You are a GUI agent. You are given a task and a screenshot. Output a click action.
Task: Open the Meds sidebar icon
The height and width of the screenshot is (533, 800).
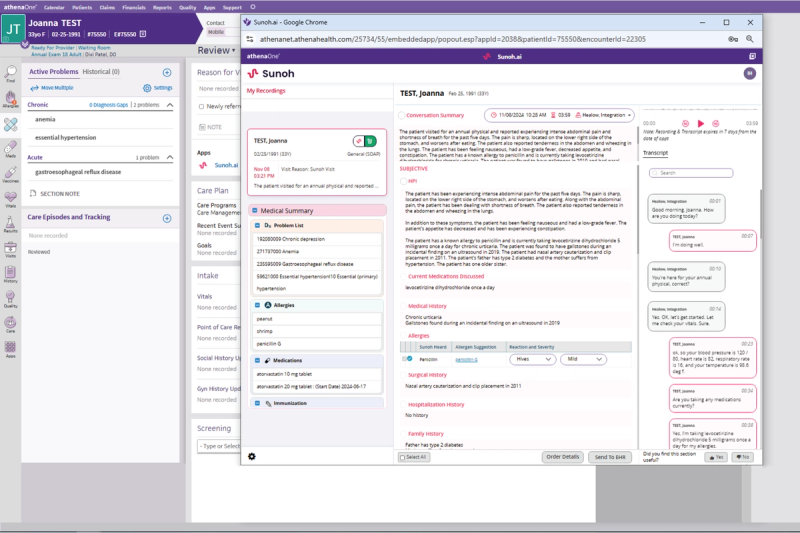[11, 149]
